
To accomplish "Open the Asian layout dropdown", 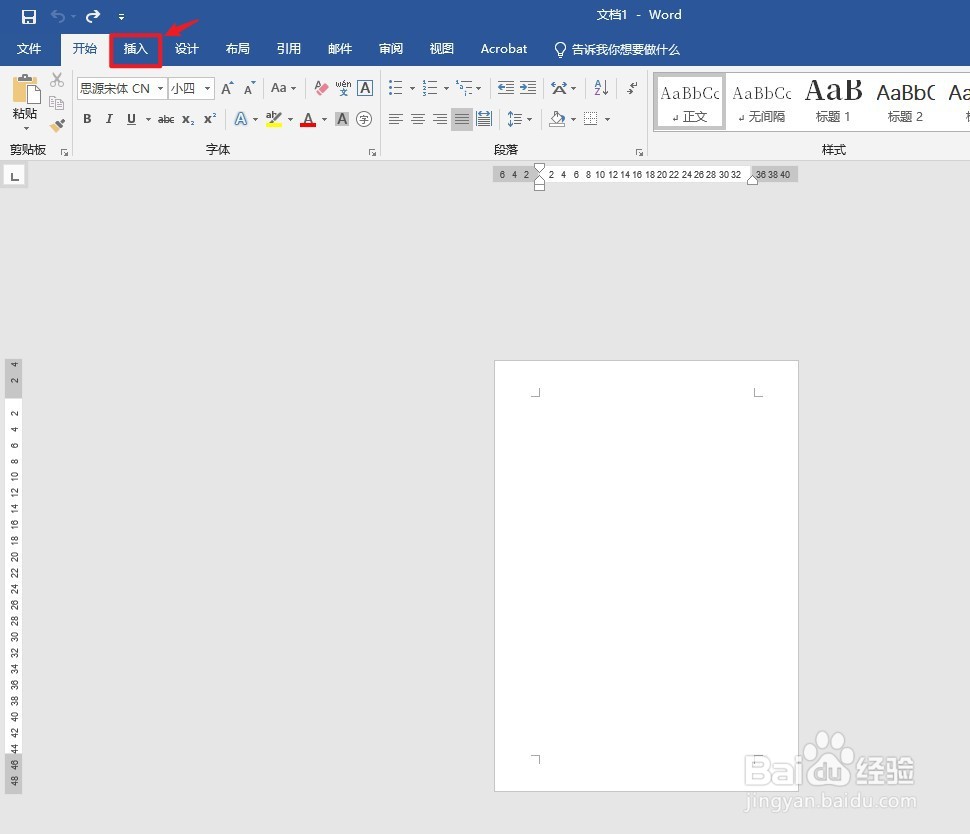I will 563,88.
